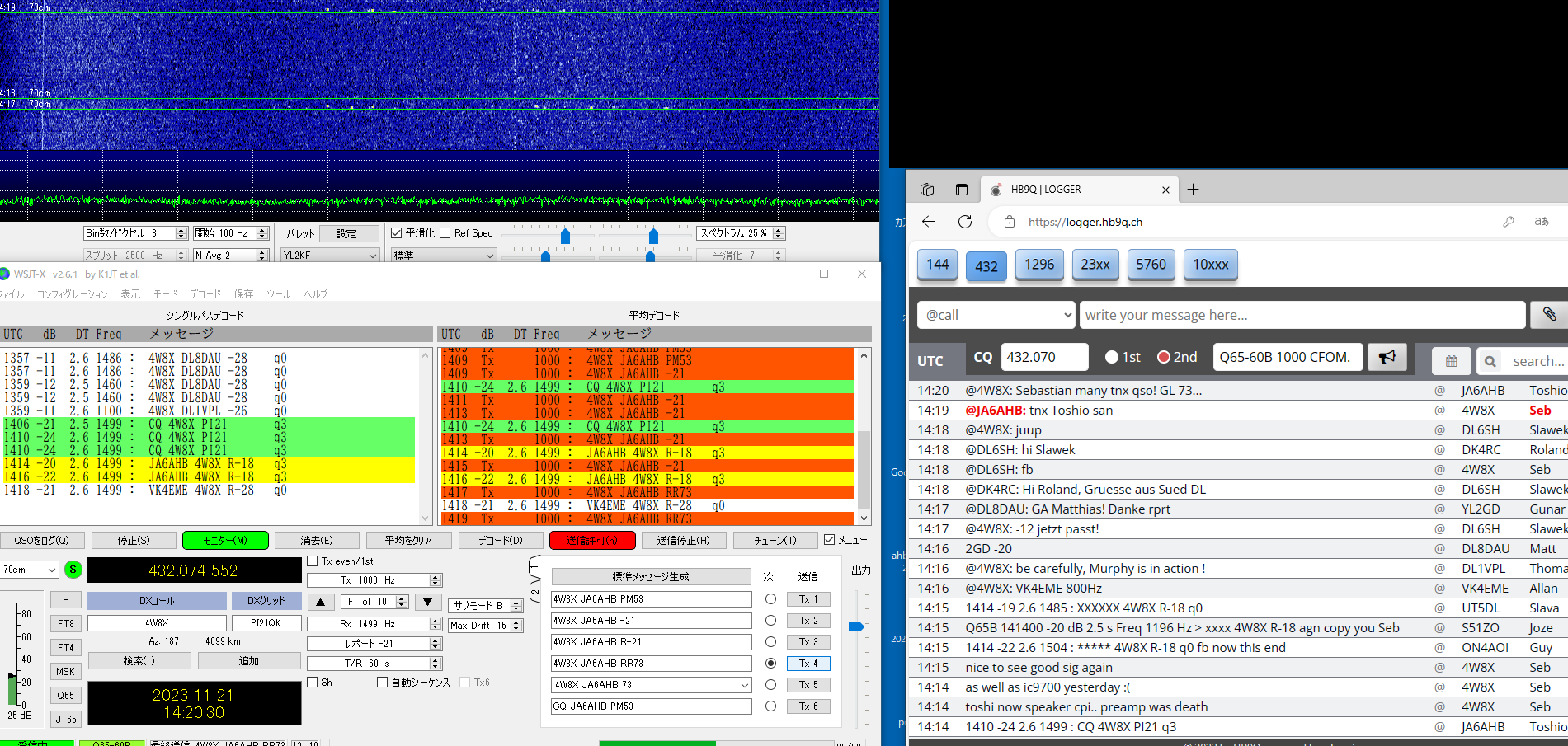Expand the 70cm band dropdown
The height and width of the screenshot is (746, 1568).
(x=30, y=570)
